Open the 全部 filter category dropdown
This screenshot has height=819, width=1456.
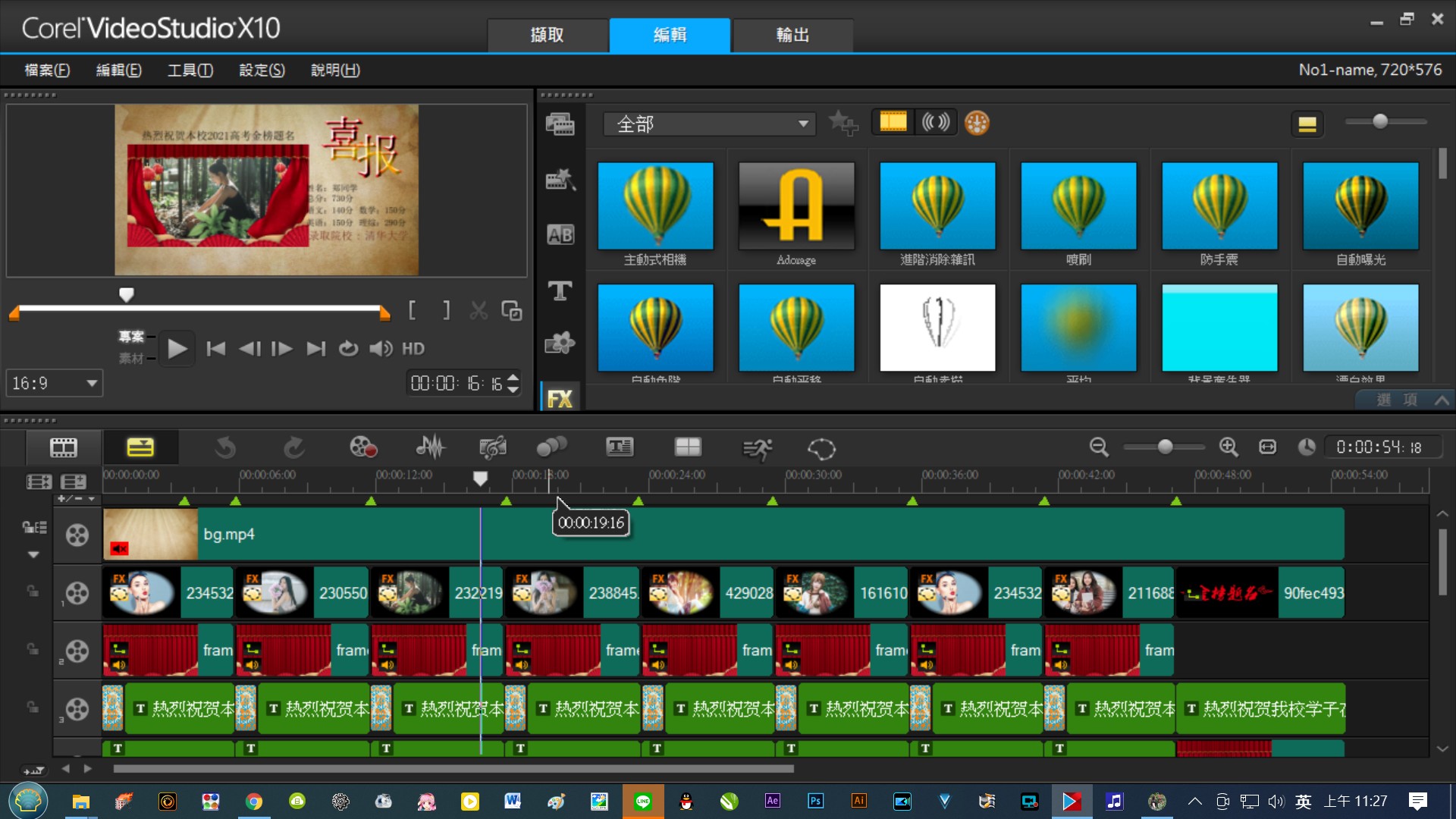coord(710,124)
